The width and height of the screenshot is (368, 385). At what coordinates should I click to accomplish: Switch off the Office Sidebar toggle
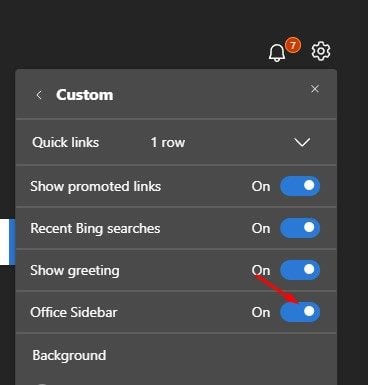coord(300,312)
